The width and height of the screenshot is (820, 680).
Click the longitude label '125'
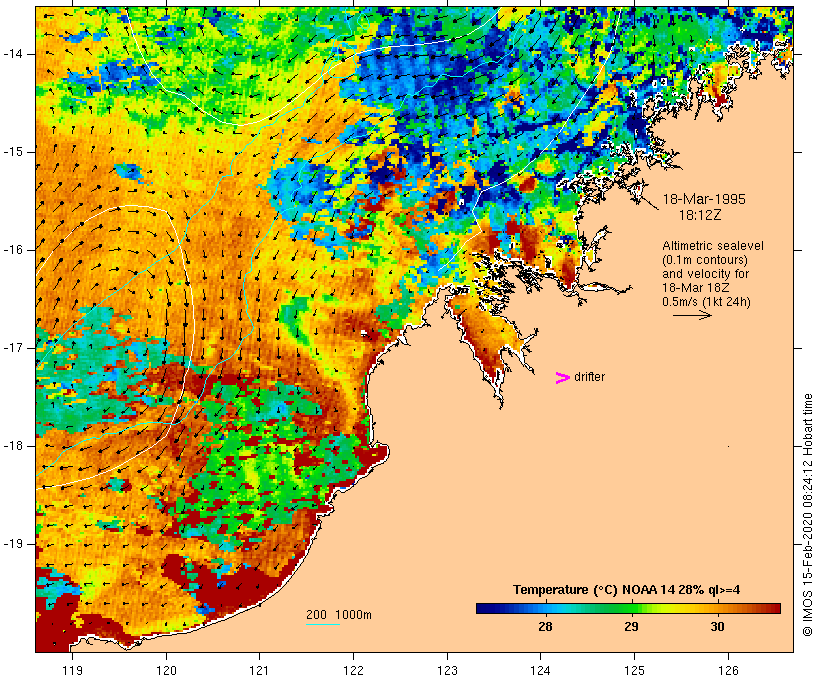pyautogui.click(x=634, y=670)
